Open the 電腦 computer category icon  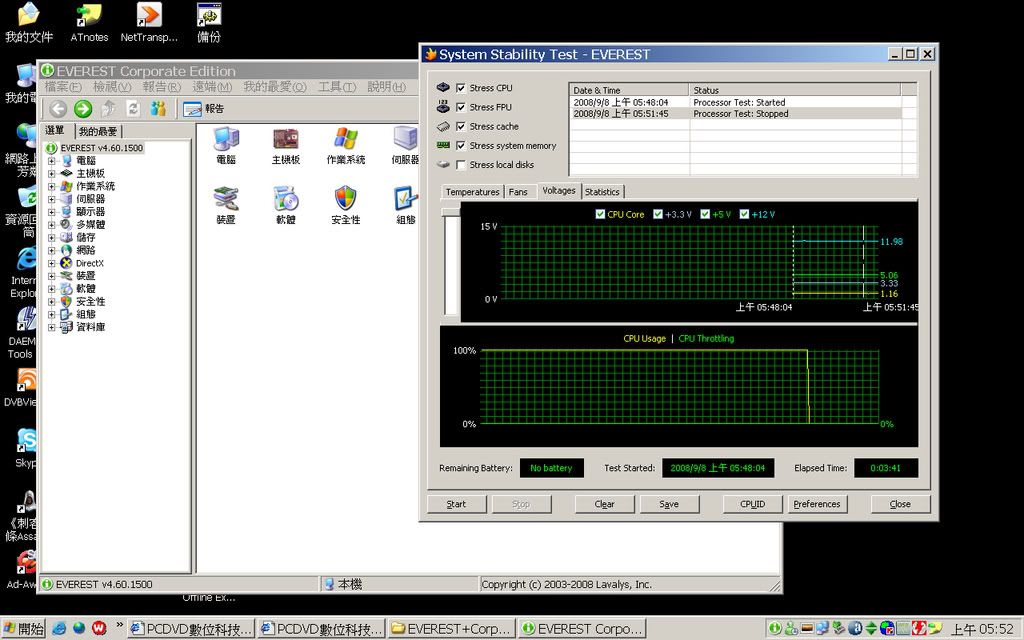226,146
